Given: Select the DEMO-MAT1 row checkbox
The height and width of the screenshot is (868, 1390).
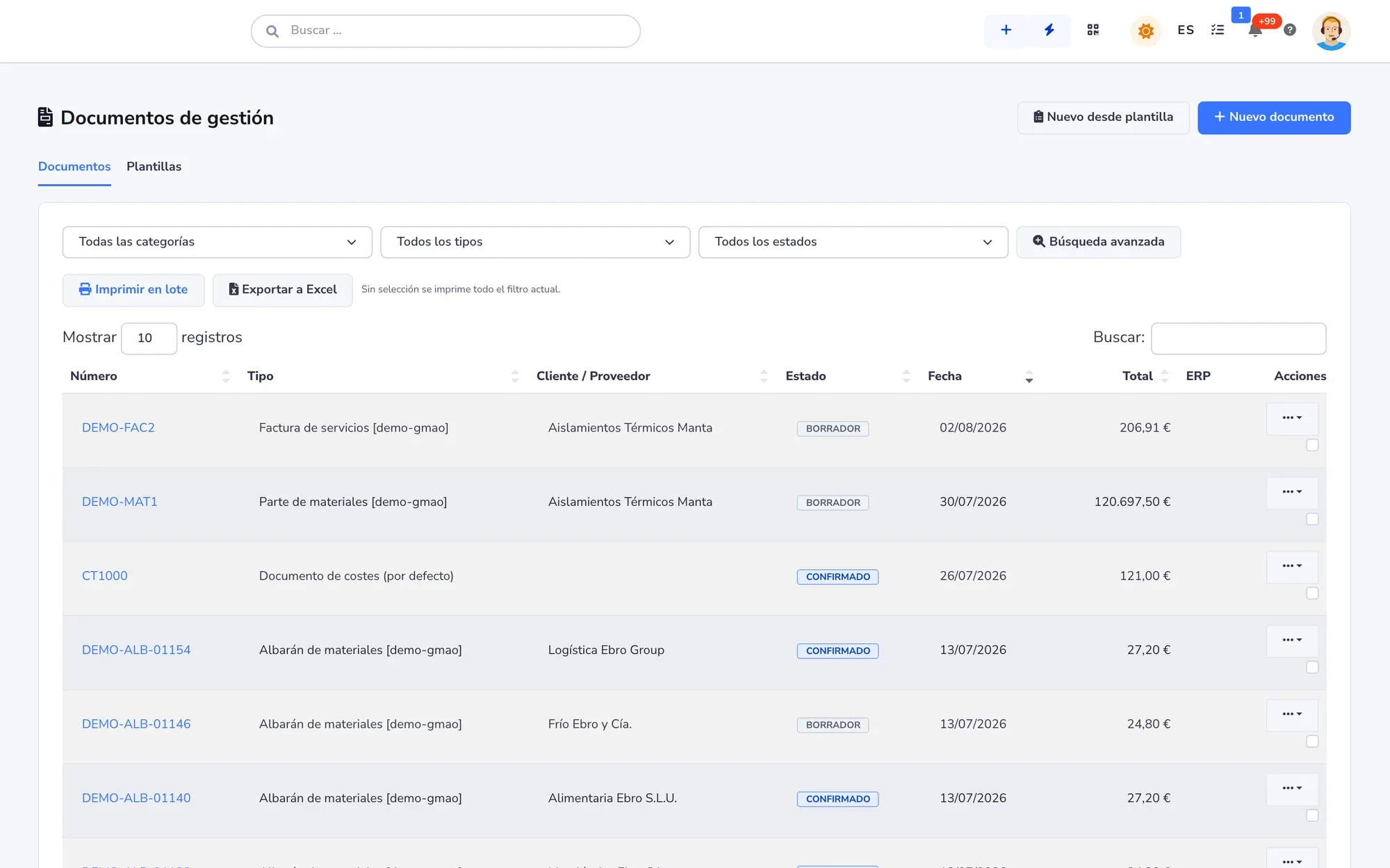Looking at the screenshot, I should pyautogui.click(x=1312, y=519).
